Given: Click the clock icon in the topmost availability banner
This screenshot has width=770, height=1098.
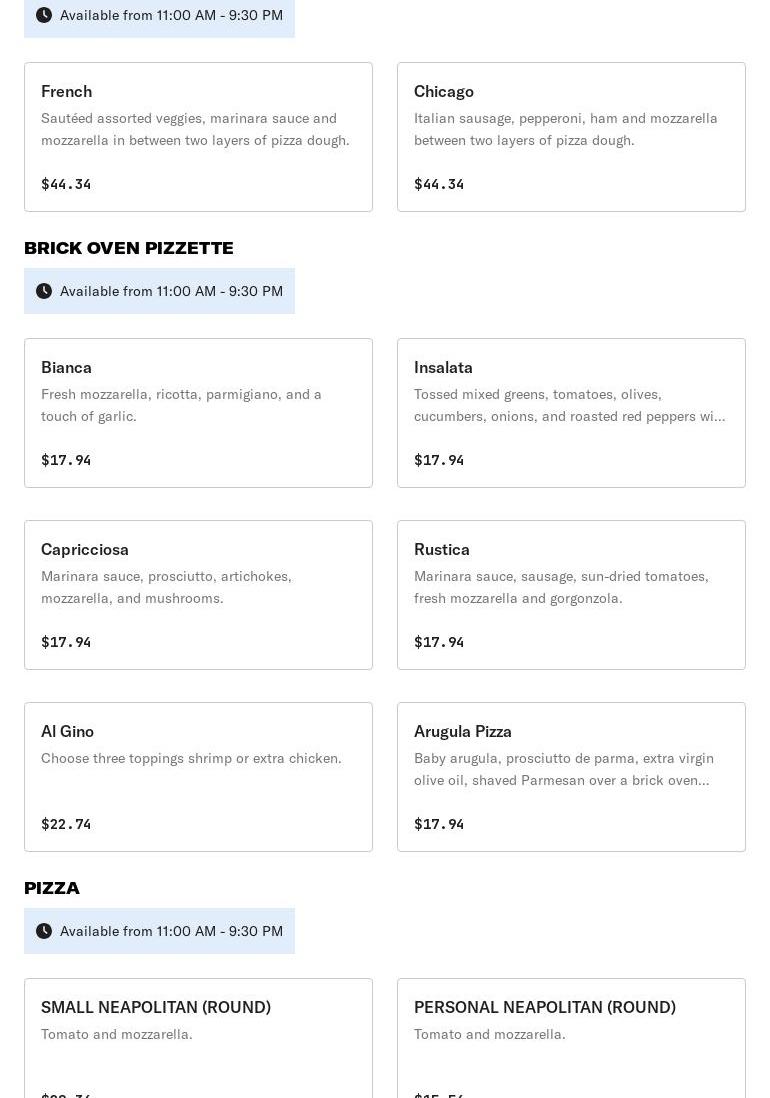Looking at the screenshot, I should click(44, 15).
